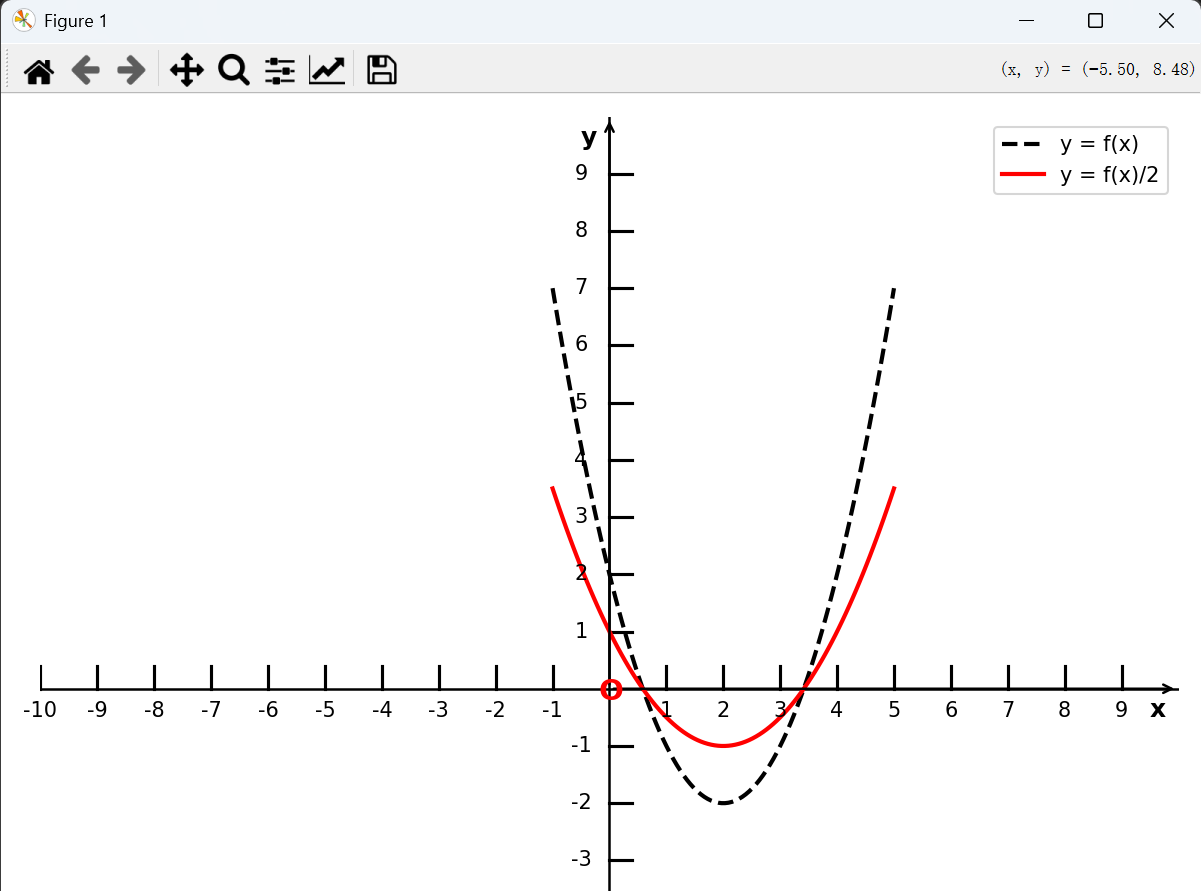Save the figure with the disk icon

tap(382, 71)
